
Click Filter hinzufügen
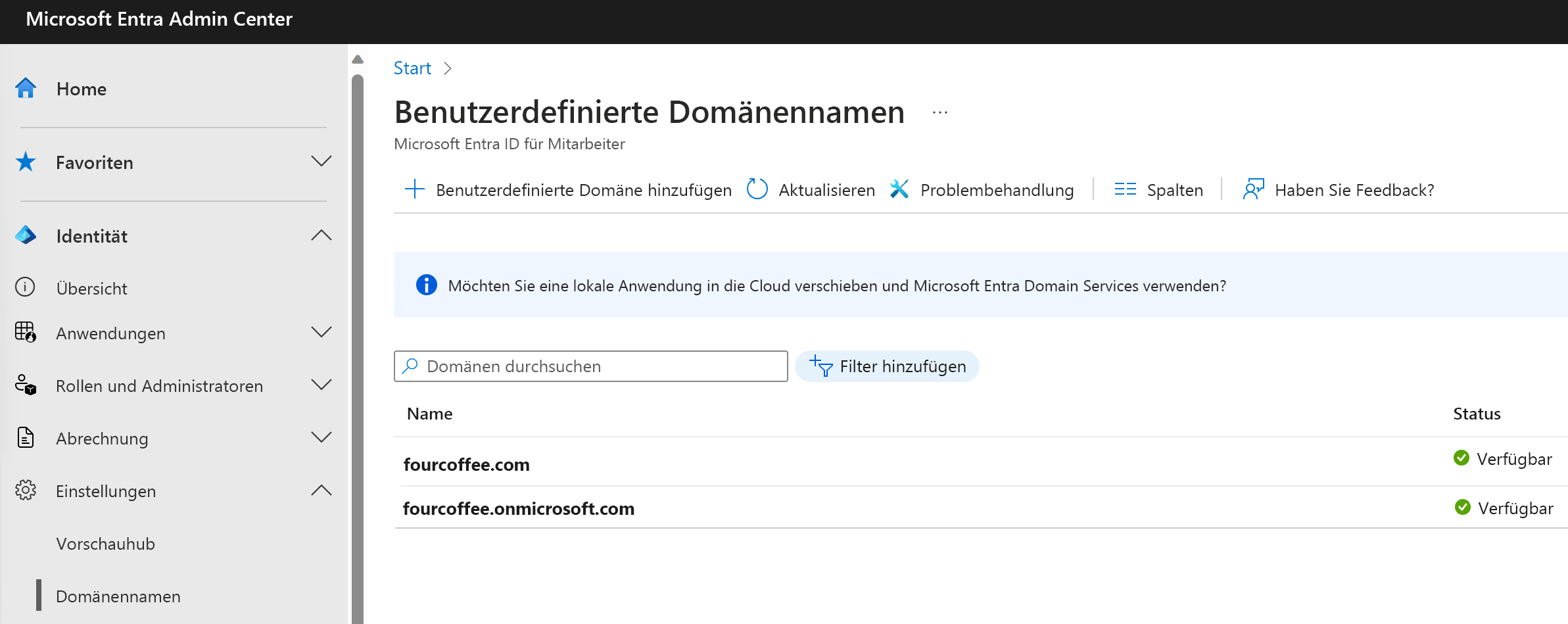[x=887, y=366]
